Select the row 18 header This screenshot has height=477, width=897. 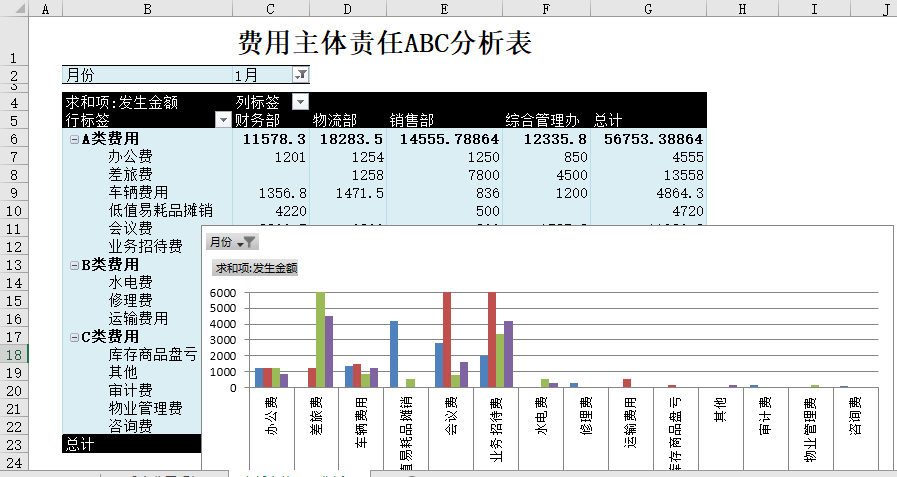pyautogui.click(x=14, y=355)
